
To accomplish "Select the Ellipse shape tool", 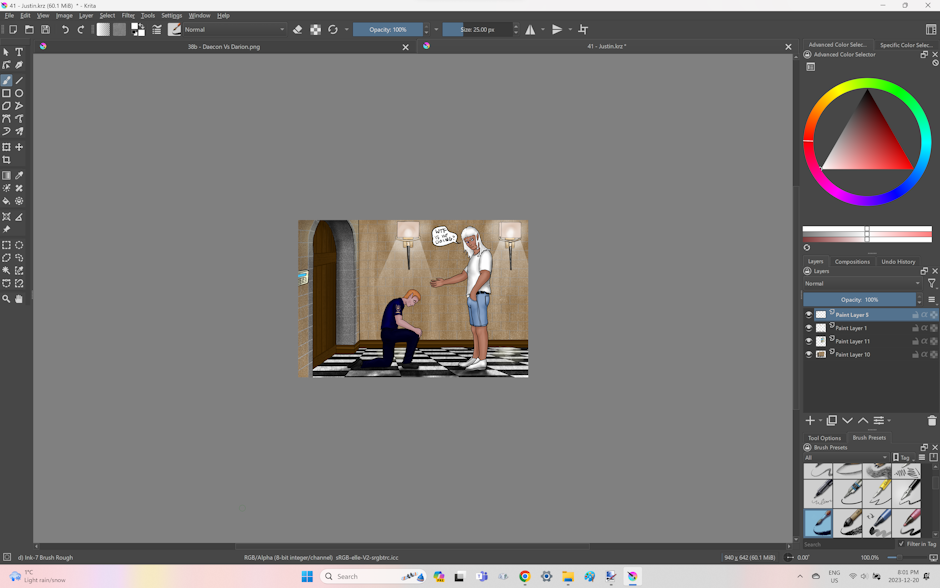I will coord(19,93).
